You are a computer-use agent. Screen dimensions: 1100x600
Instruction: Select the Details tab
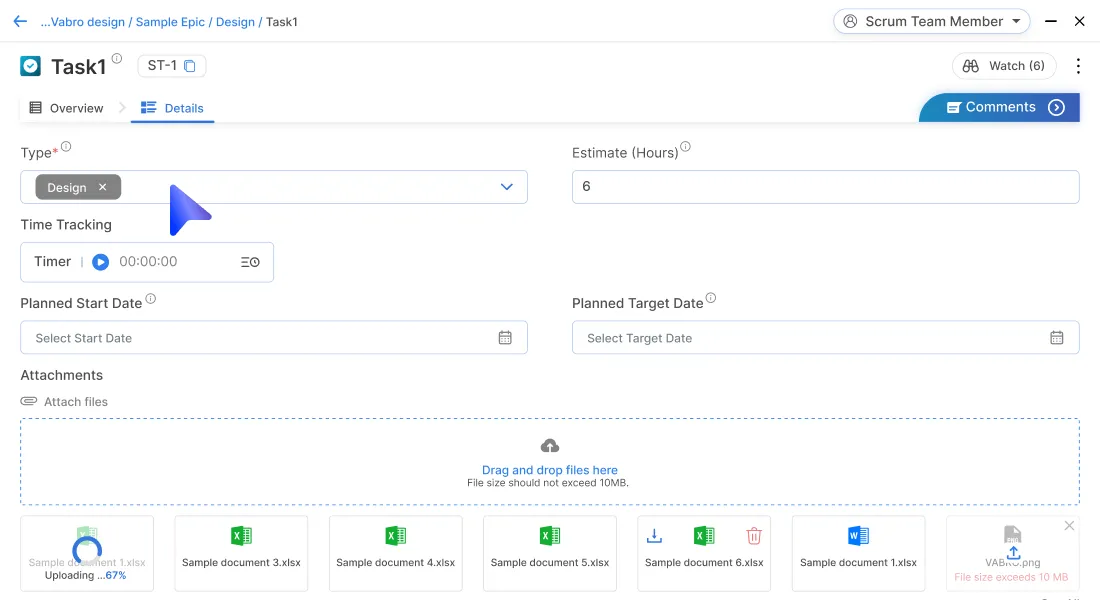(x=173, y=108)
